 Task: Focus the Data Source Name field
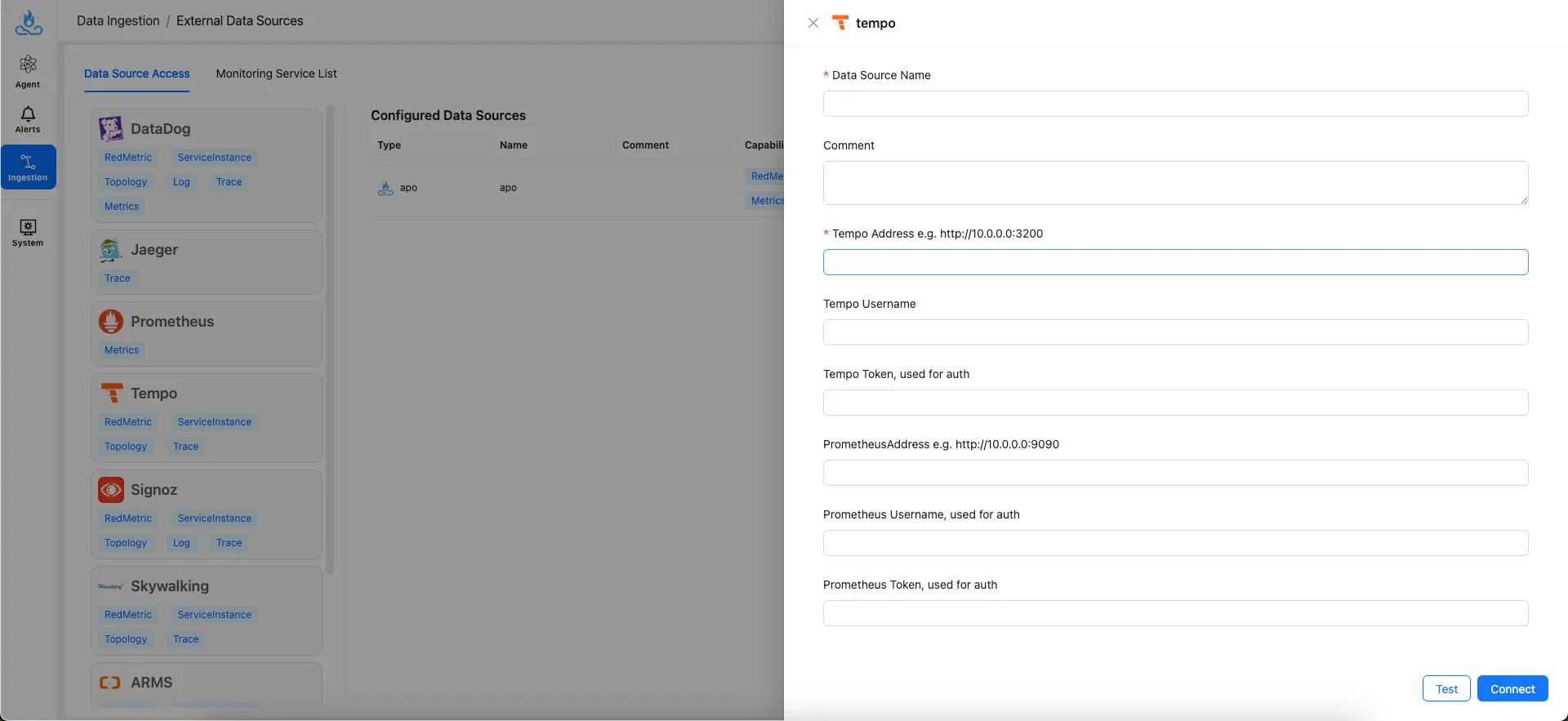(x=1175, y=104)
